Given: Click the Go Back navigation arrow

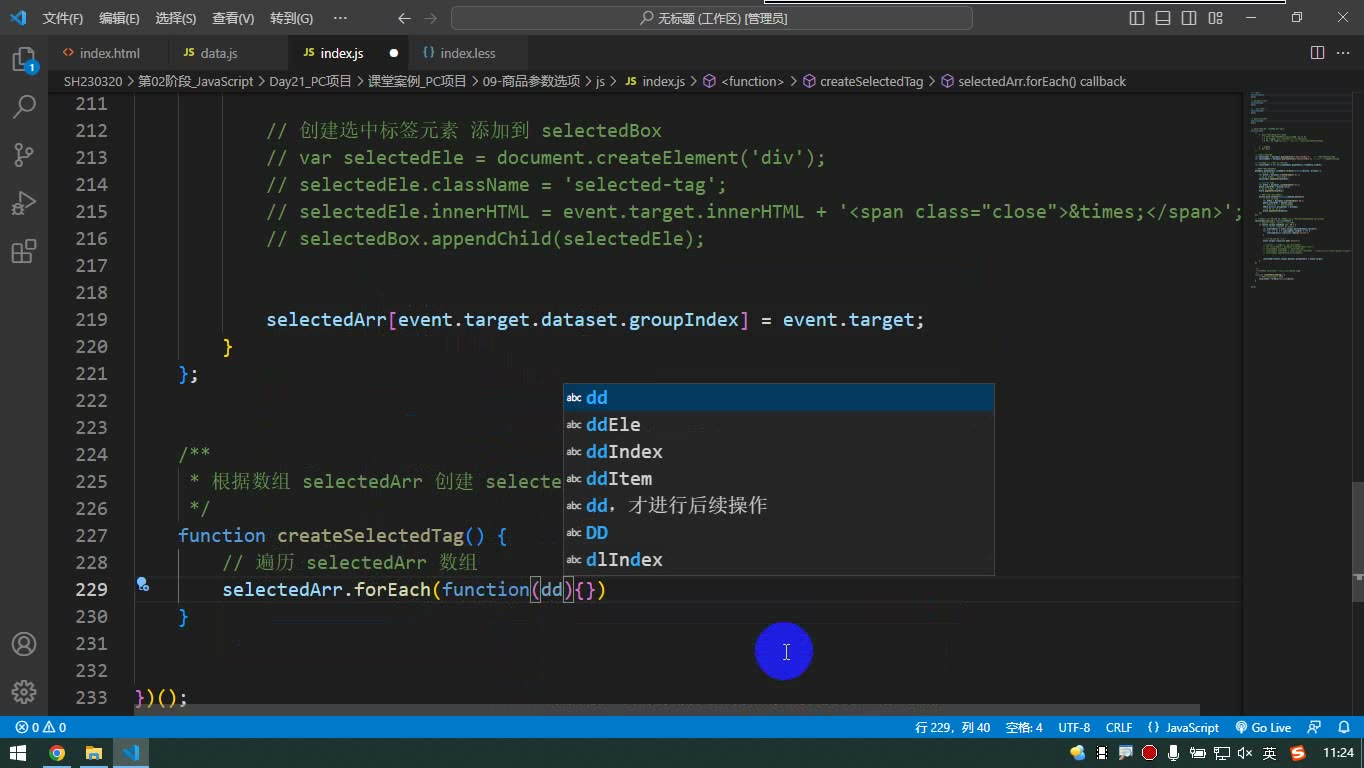Looking at the screenshot, I should [x=404, y=18].
